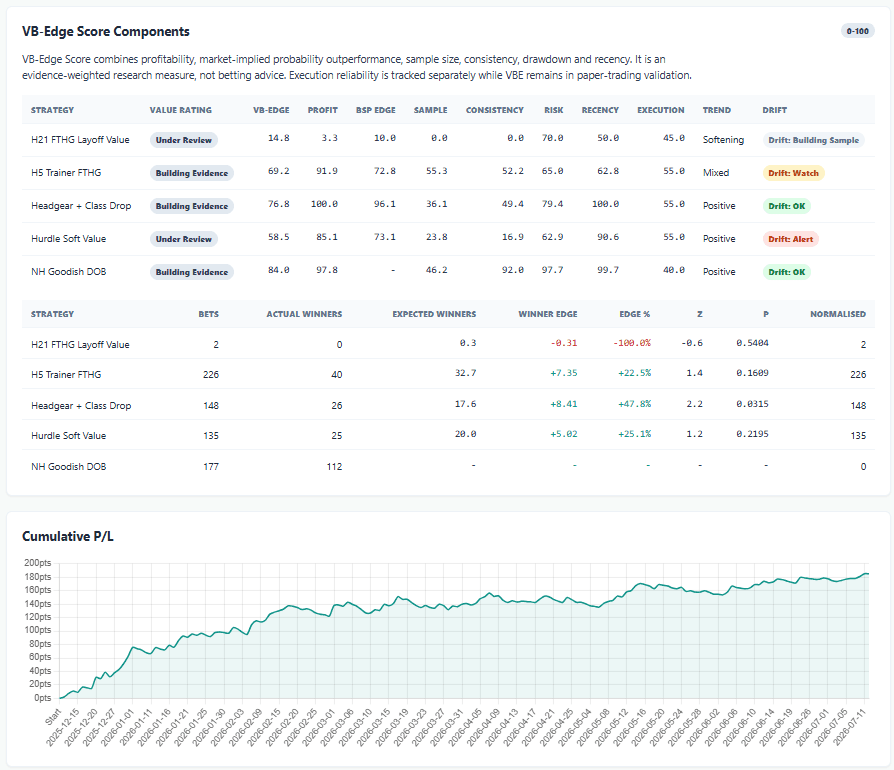
Task: Click the BETS column header
Action: 208,314
